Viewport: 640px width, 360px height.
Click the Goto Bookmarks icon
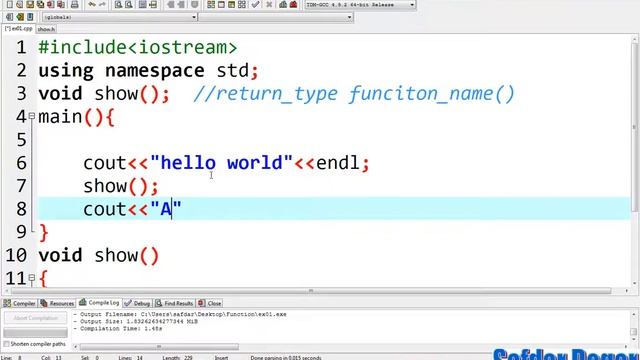(x=30, y=17)
